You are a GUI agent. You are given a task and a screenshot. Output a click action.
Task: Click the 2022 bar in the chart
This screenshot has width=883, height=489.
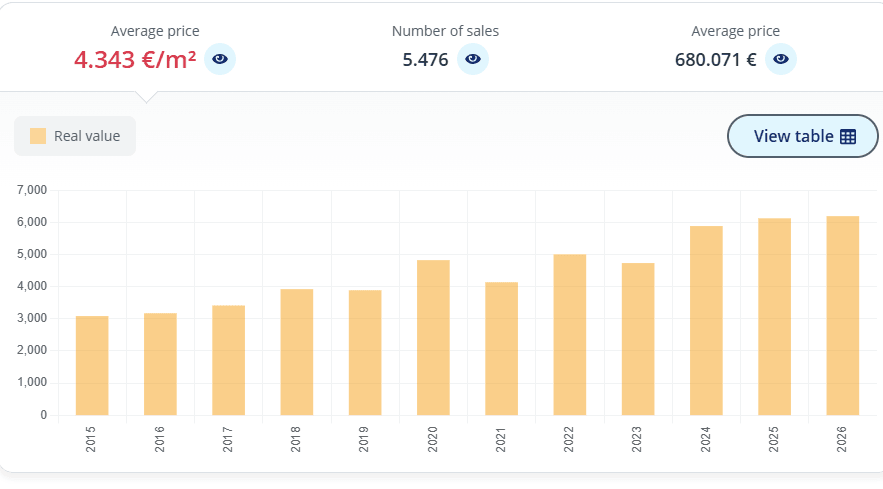[570, 335]
